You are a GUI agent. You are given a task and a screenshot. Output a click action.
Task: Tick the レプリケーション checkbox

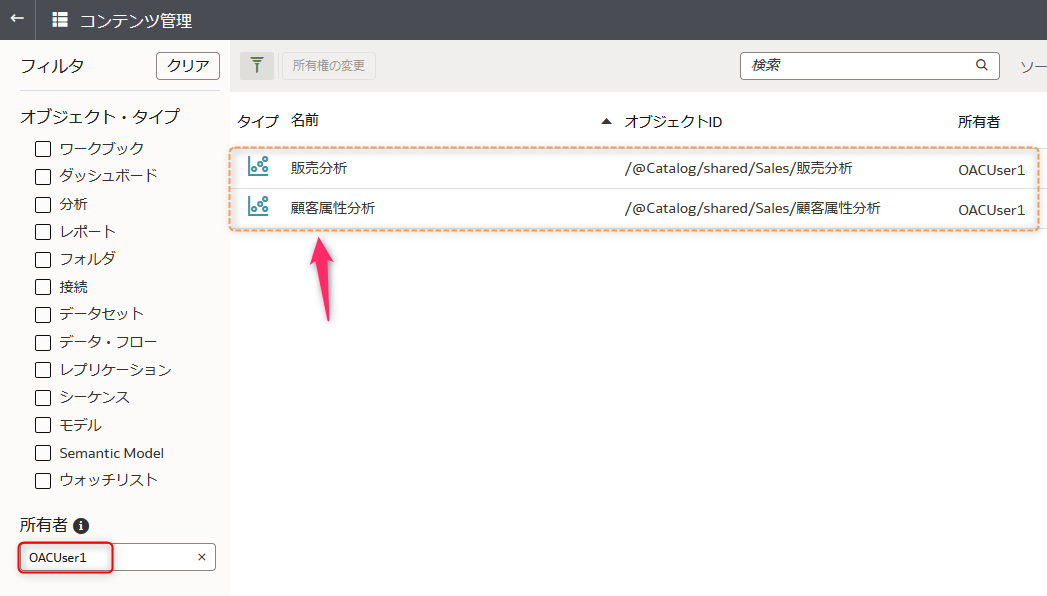click(43, 370)
